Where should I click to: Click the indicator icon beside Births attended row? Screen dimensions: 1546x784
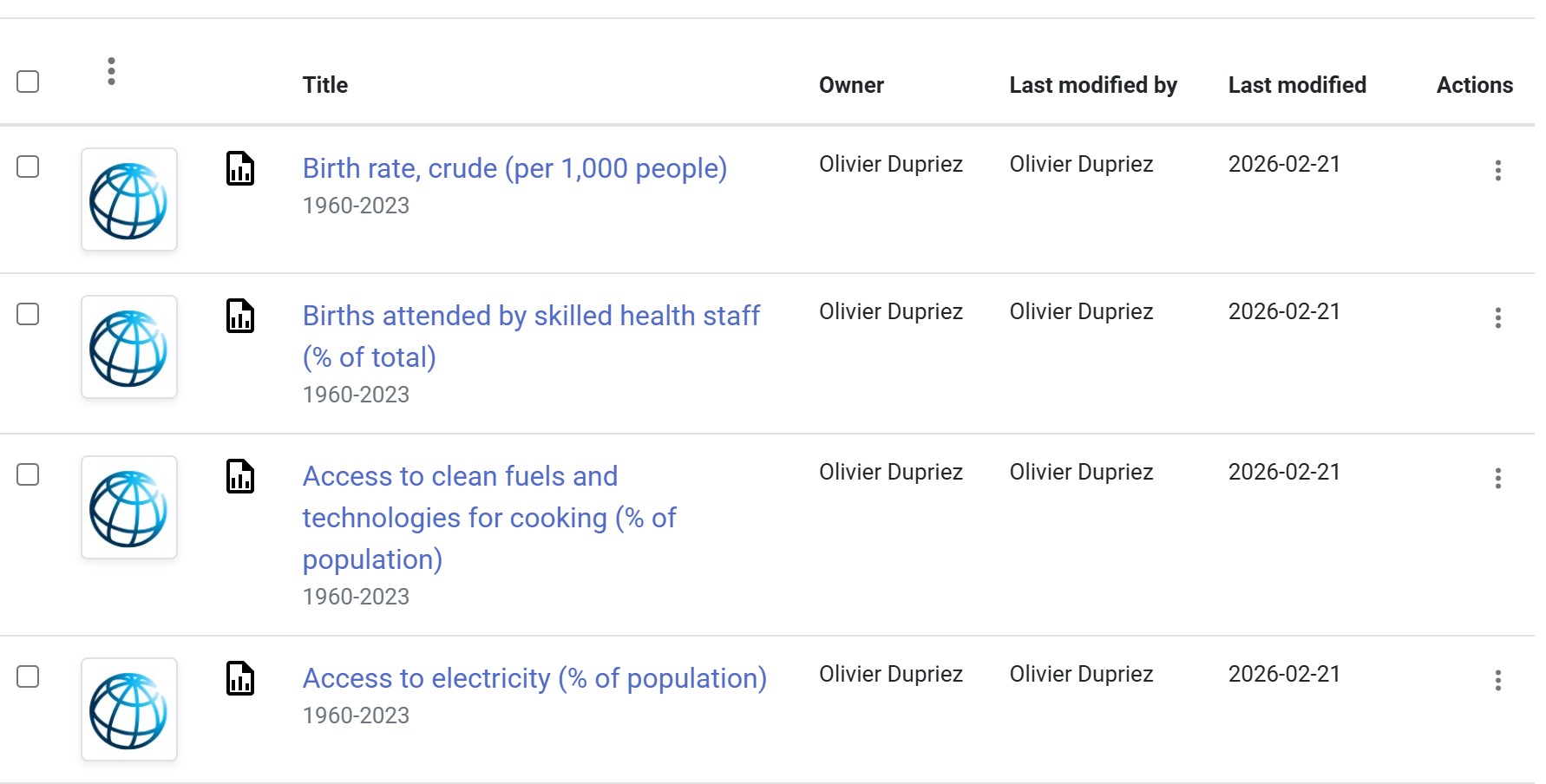[240, 316]
